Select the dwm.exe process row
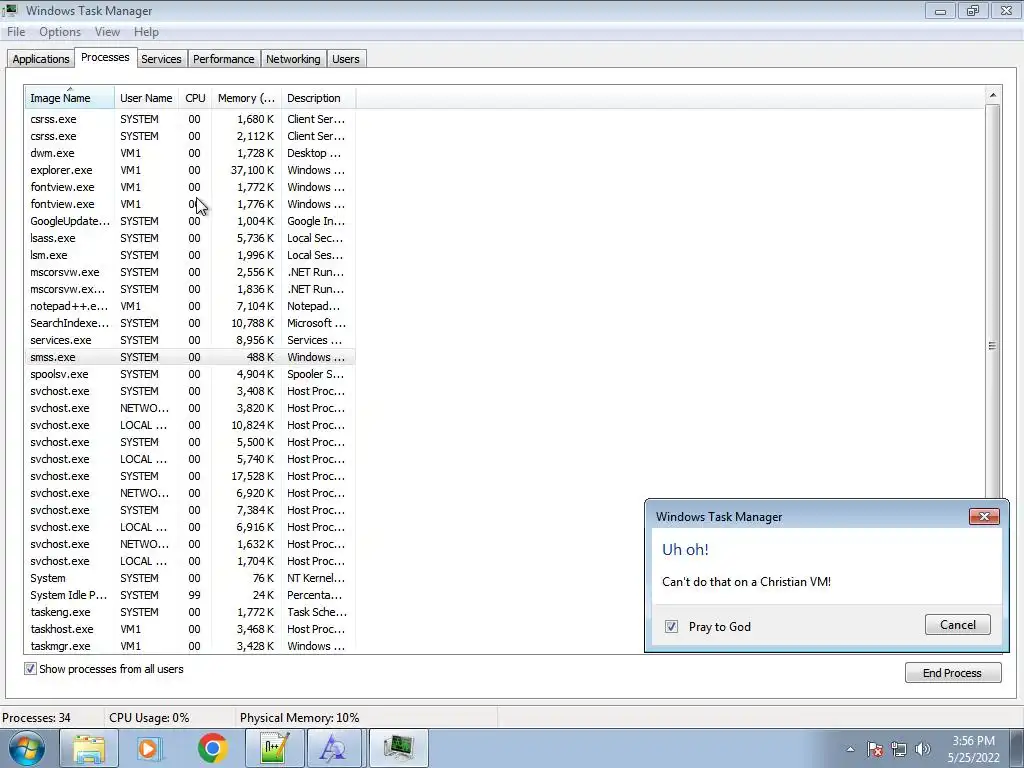1024x768 pixels. tap(189, 153)
